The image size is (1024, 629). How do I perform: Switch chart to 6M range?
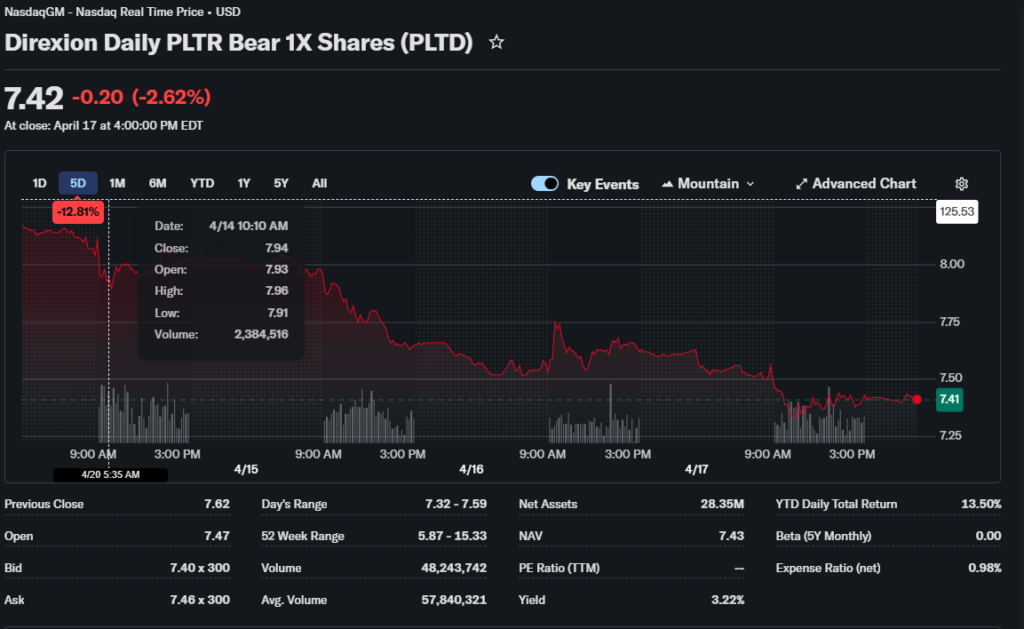point(157,183)
